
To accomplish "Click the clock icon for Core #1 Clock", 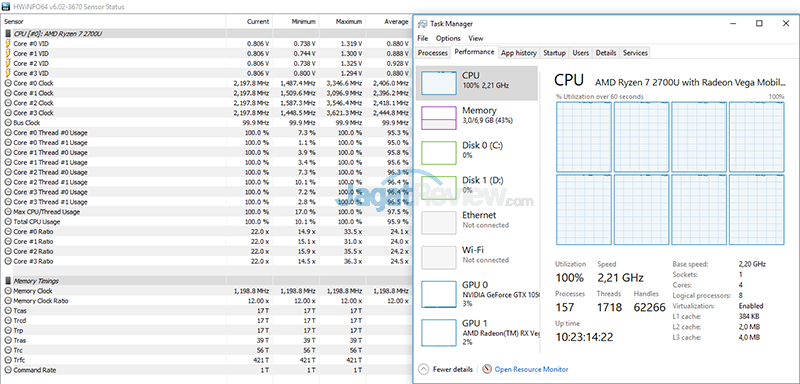I will pyautogui.click(x=8, y=93).
